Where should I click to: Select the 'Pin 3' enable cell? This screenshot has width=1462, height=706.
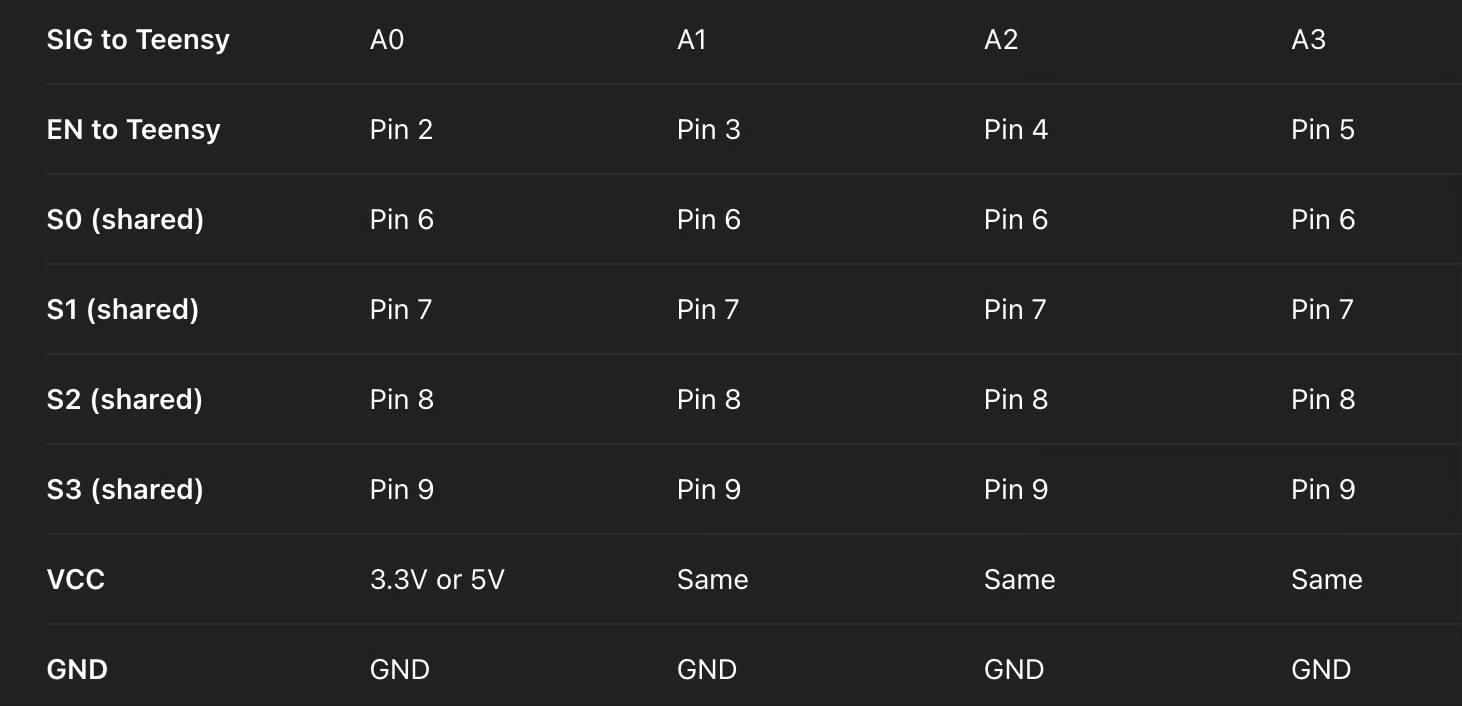point(708,130)
